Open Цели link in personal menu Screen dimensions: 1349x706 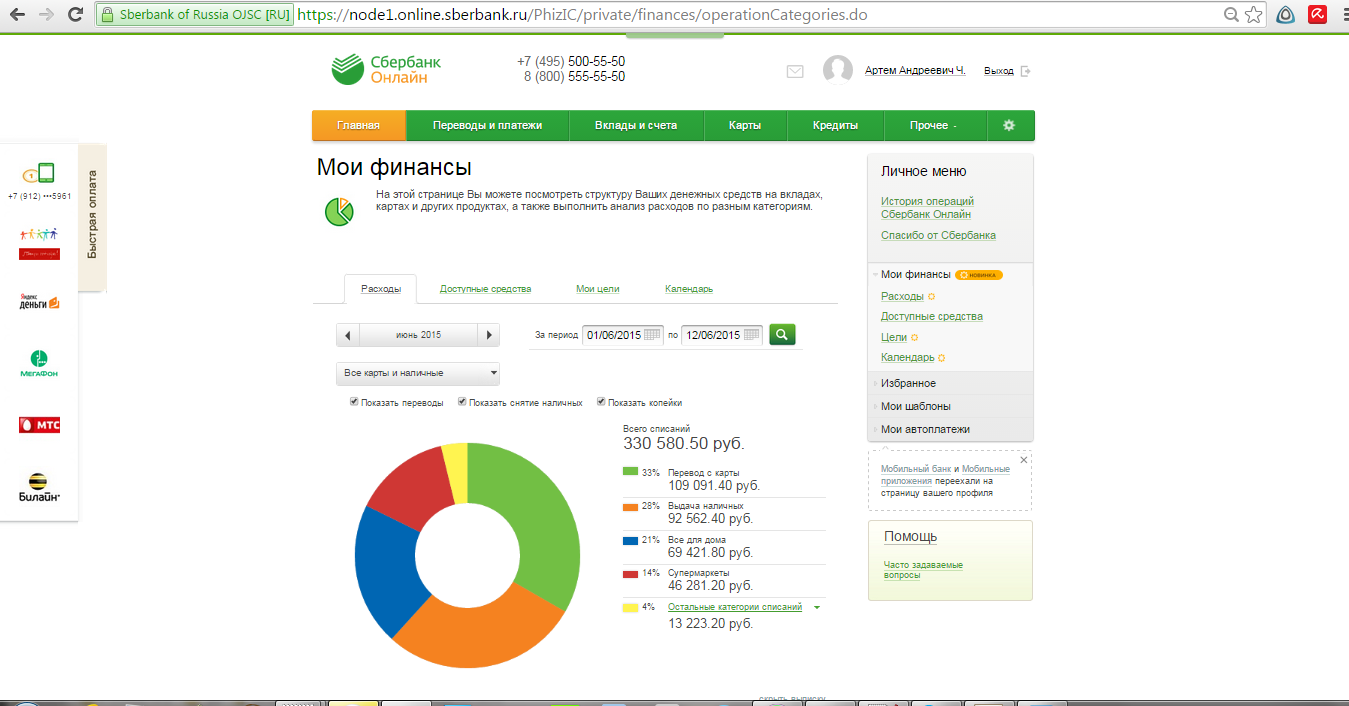894,337
